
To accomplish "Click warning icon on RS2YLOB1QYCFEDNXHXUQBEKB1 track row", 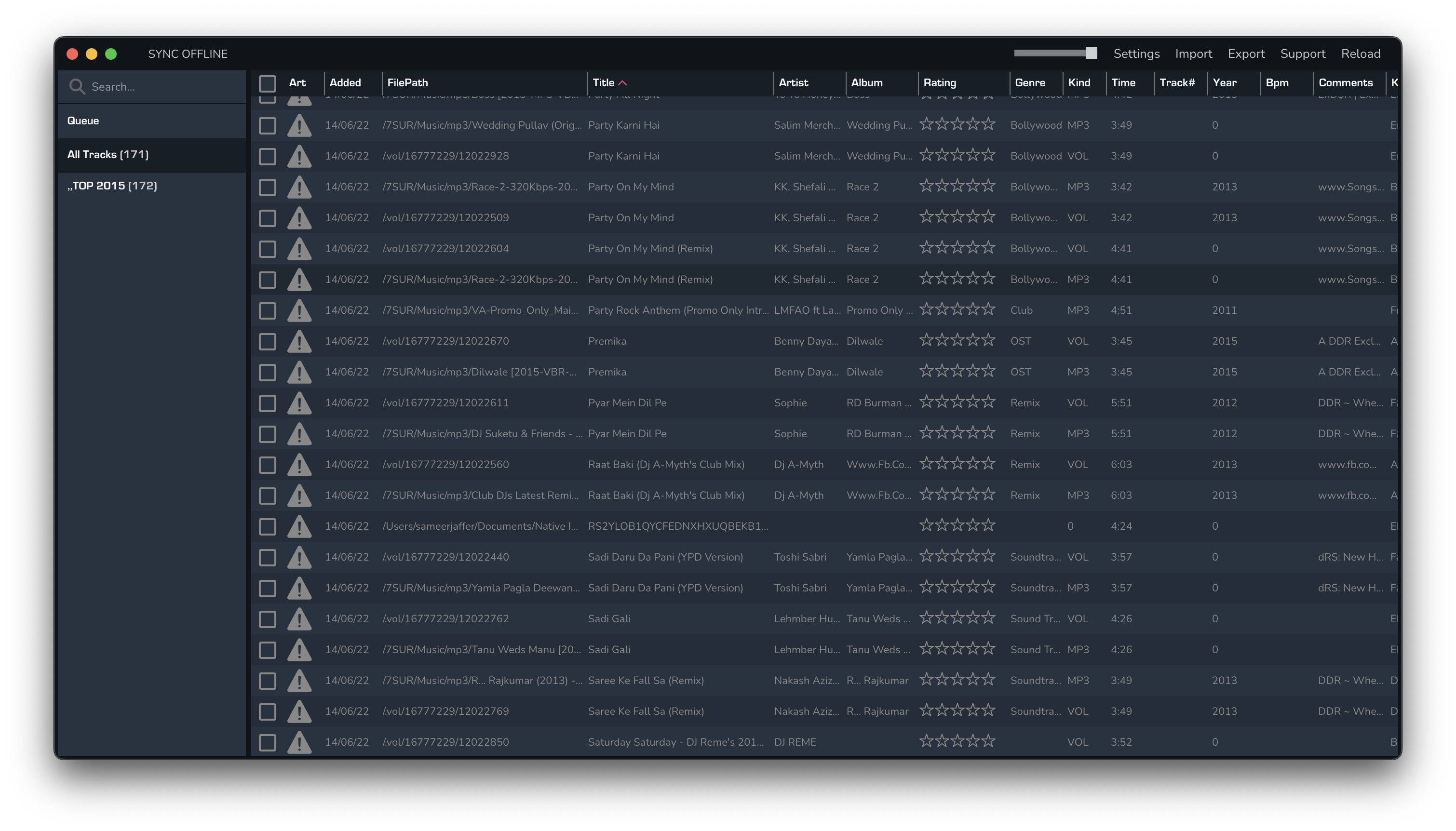I will pyautogui.click(x=299, y=526).
